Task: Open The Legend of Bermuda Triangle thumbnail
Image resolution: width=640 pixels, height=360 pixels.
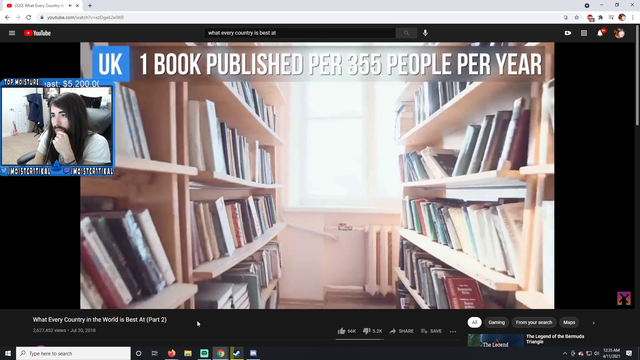Action: pos(496,340)
